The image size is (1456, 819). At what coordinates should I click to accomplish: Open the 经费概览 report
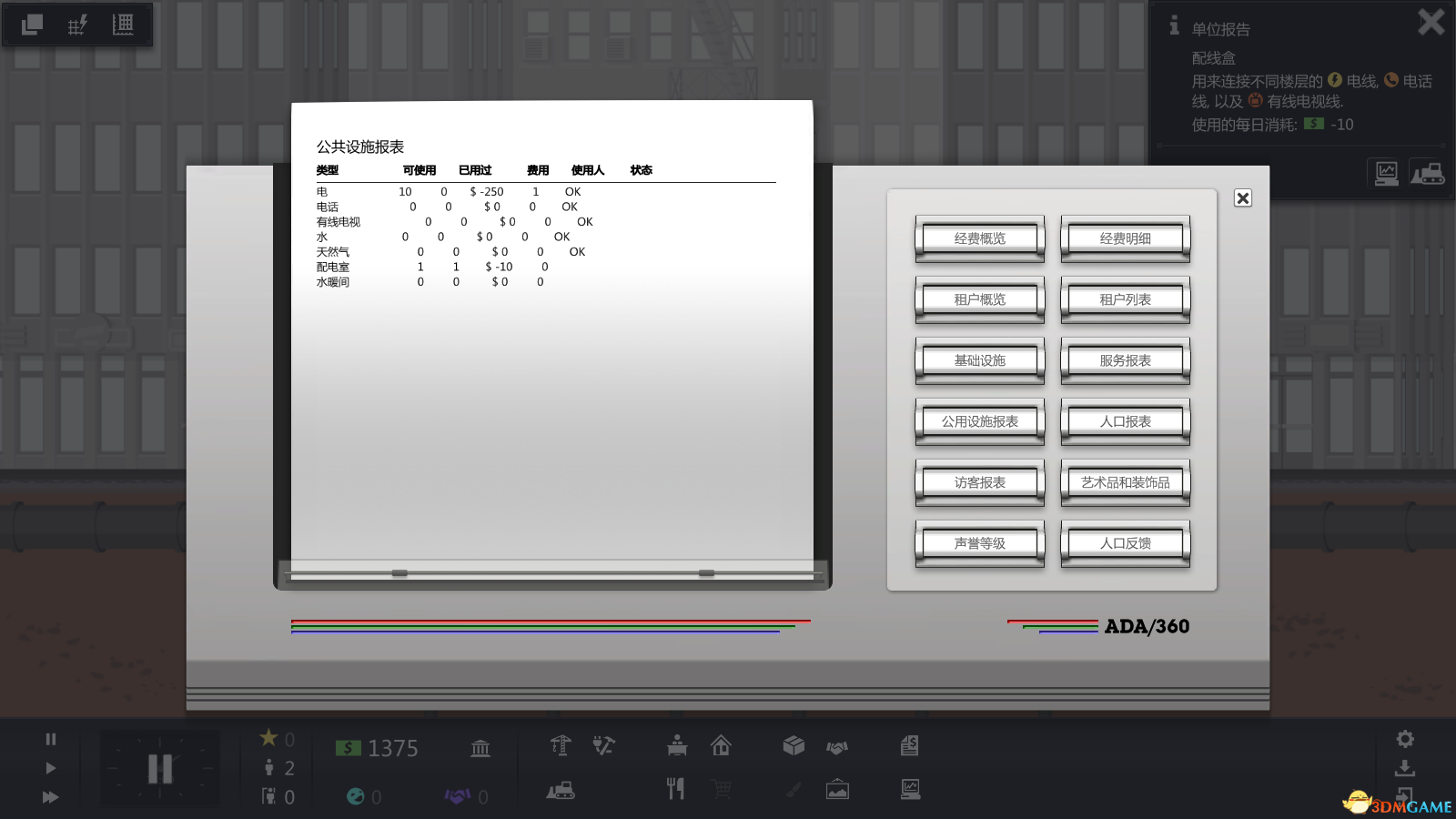click(x=979, y=238)
